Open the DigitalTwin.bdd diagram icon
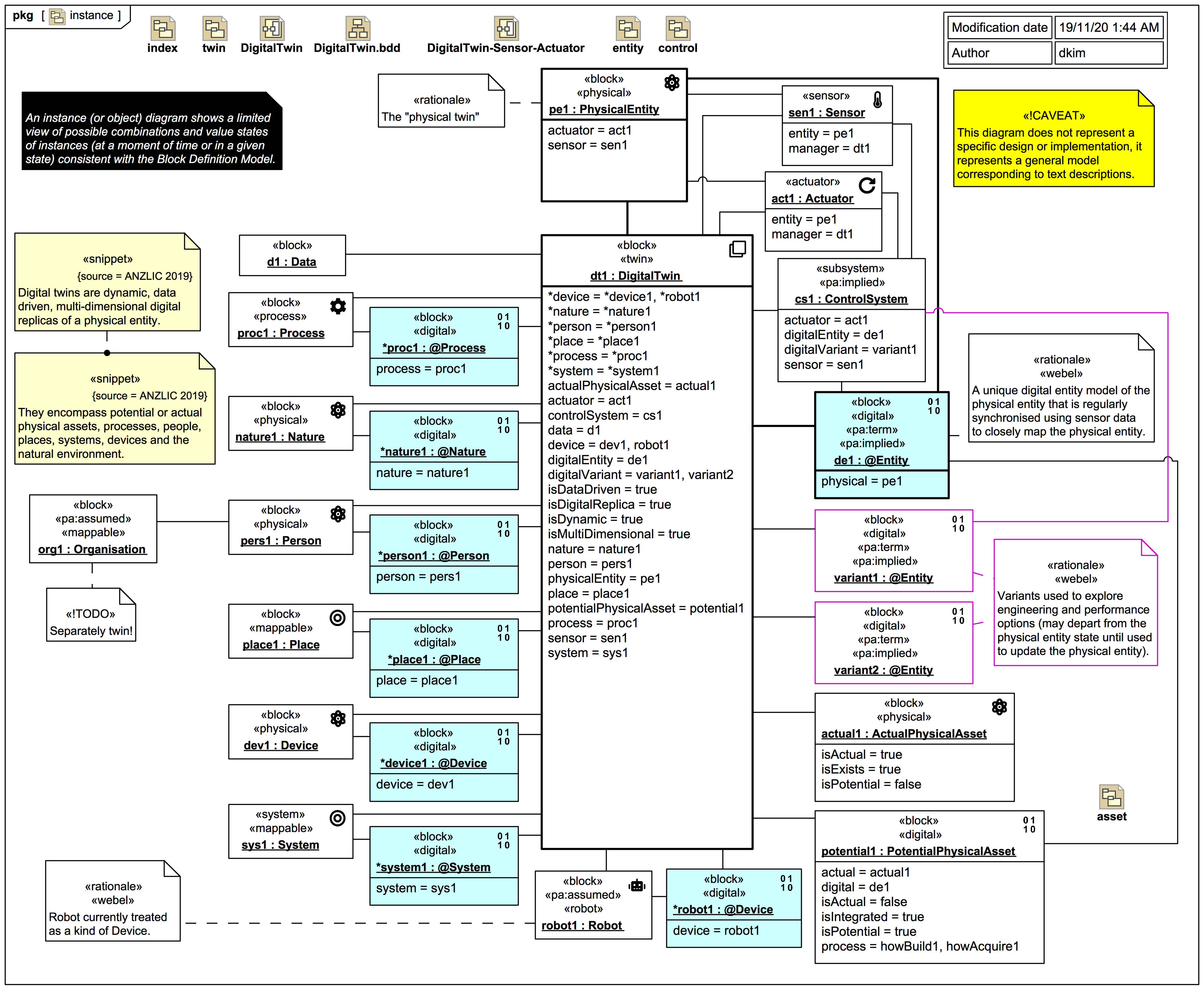This screenshot has height=990, width=1204. click(x=358, y=28)
